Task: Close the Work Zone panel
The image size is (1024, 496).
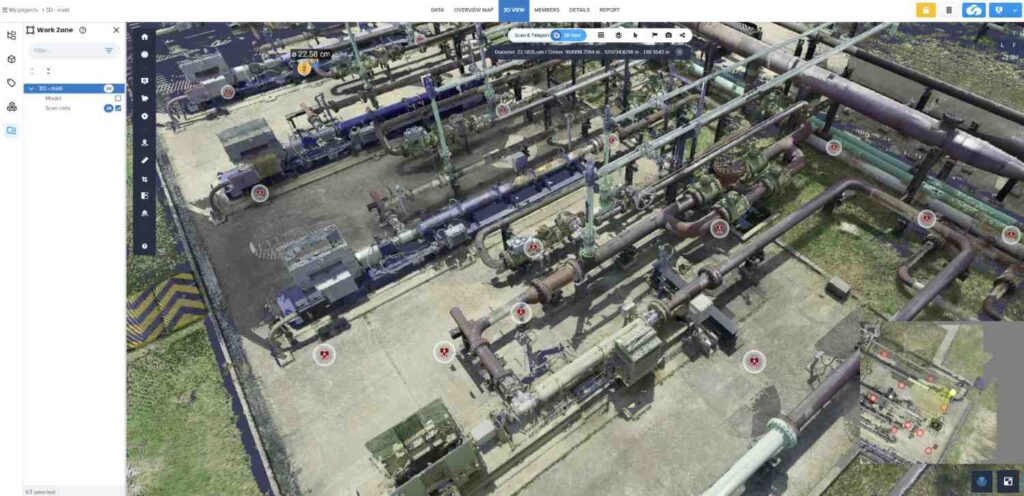Action: pos(116,30)
